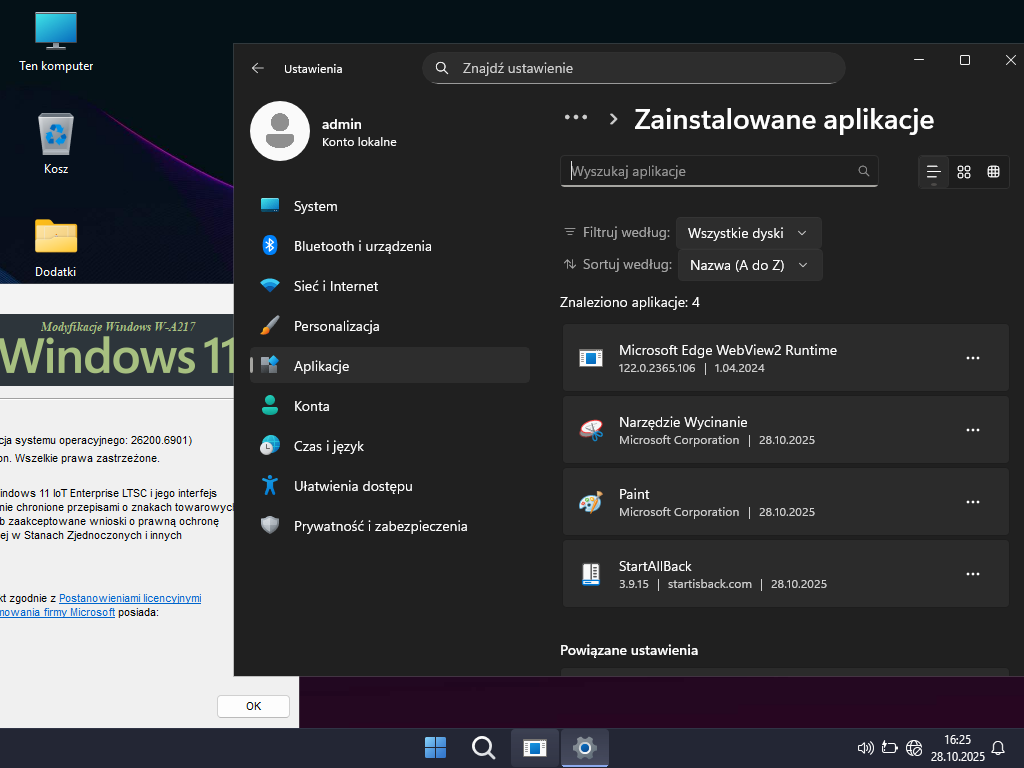The height and width of the screenshot is (768, 1024).
Task: Open options for Microsoft Edge WebView2 Runtime
Action: (972, 358)
